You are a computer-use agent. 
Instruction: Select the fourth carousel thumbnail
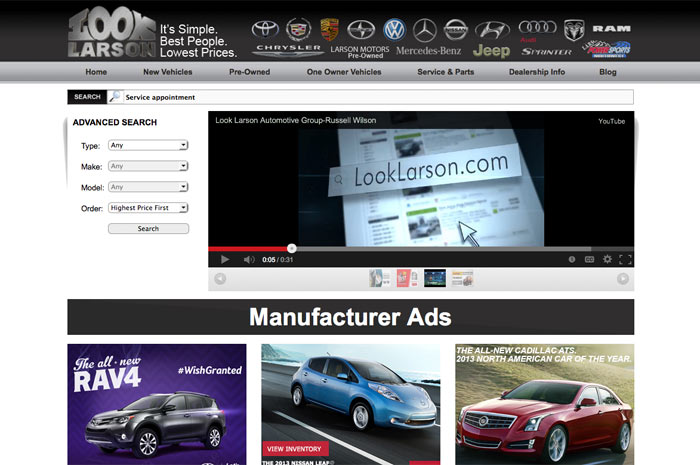462,278
